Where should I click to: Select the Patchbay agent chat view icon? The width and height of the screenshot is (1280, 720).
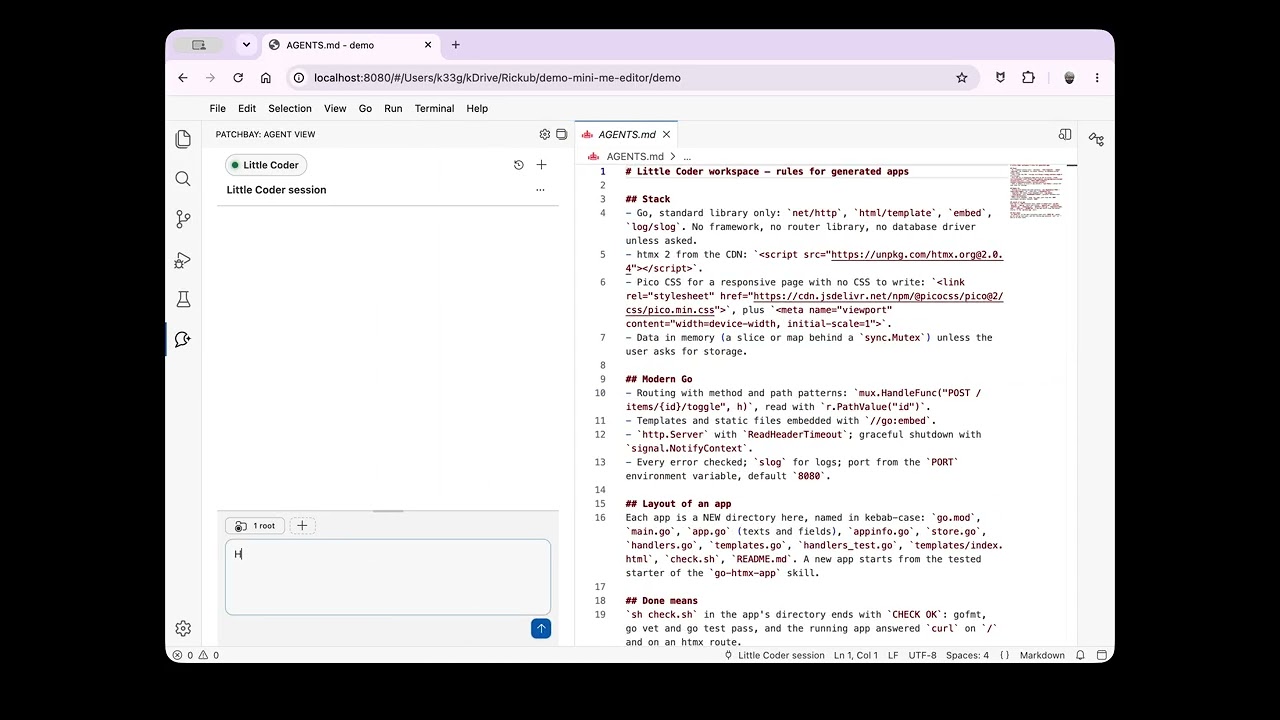(183, 339)
